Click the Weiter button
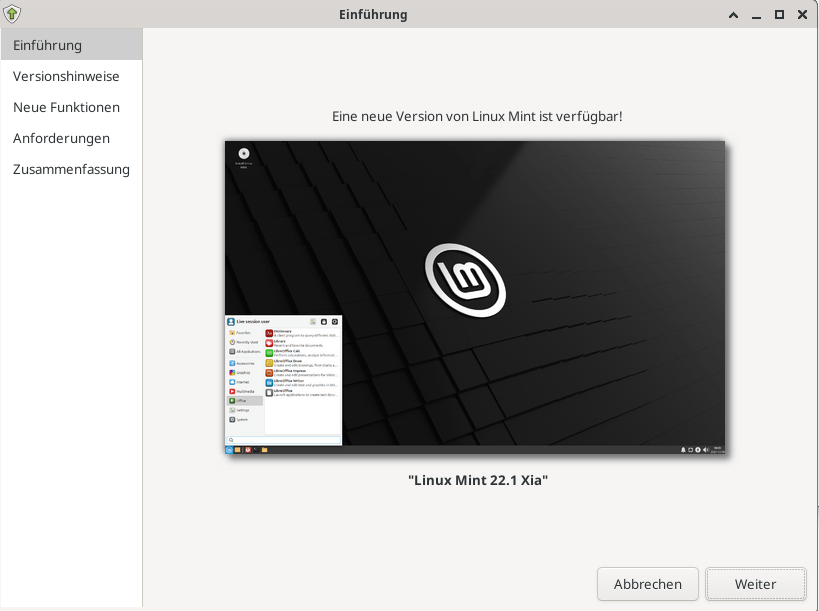Image resolution: width=819 pixels, height=611 pixels. (x=755, y=584)
